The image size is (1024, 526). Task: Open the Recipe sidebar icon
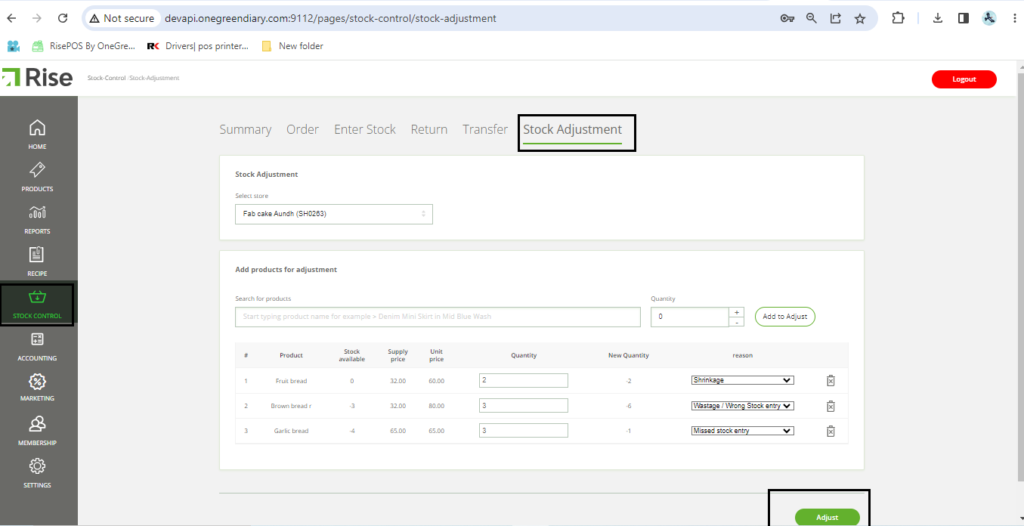pos(37,260)
